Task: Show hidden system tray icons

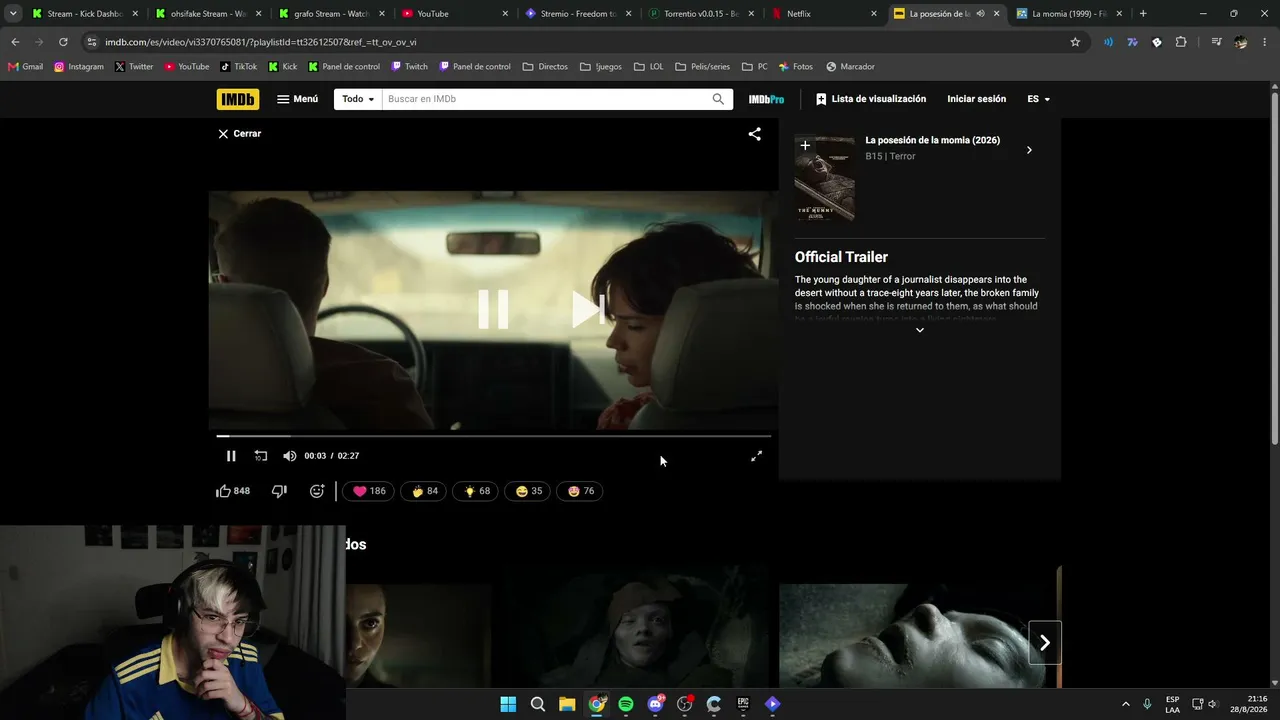Action: [1125, 704]
